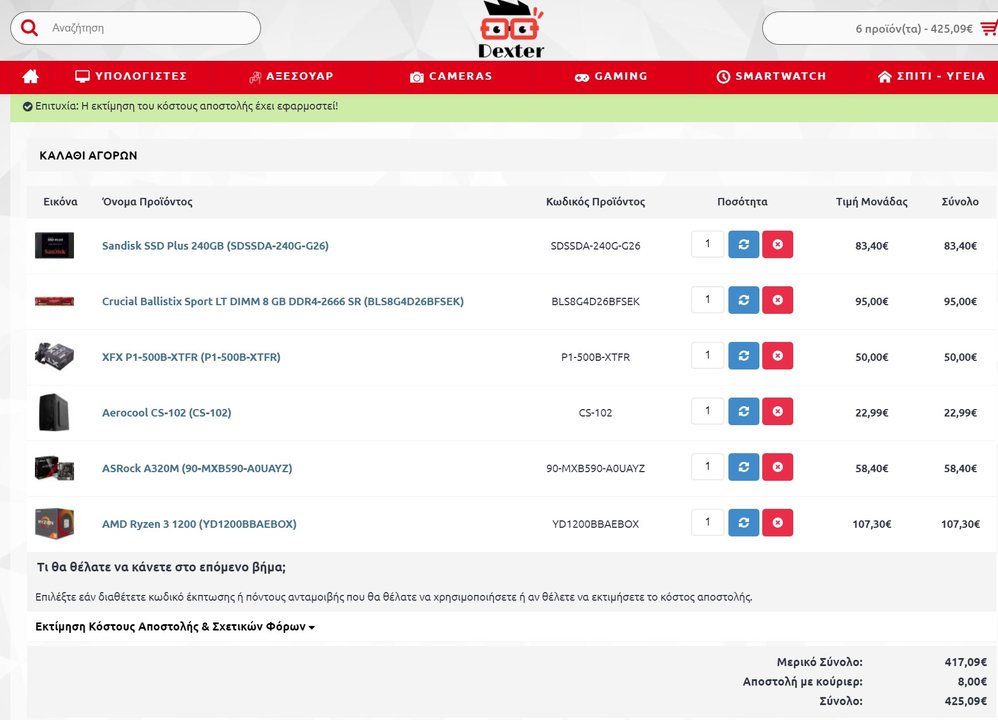Image resolution: width=998 pixels, height=720 pixels.
Task: Open the GAMING menu
Action: (x=610, y=76)
